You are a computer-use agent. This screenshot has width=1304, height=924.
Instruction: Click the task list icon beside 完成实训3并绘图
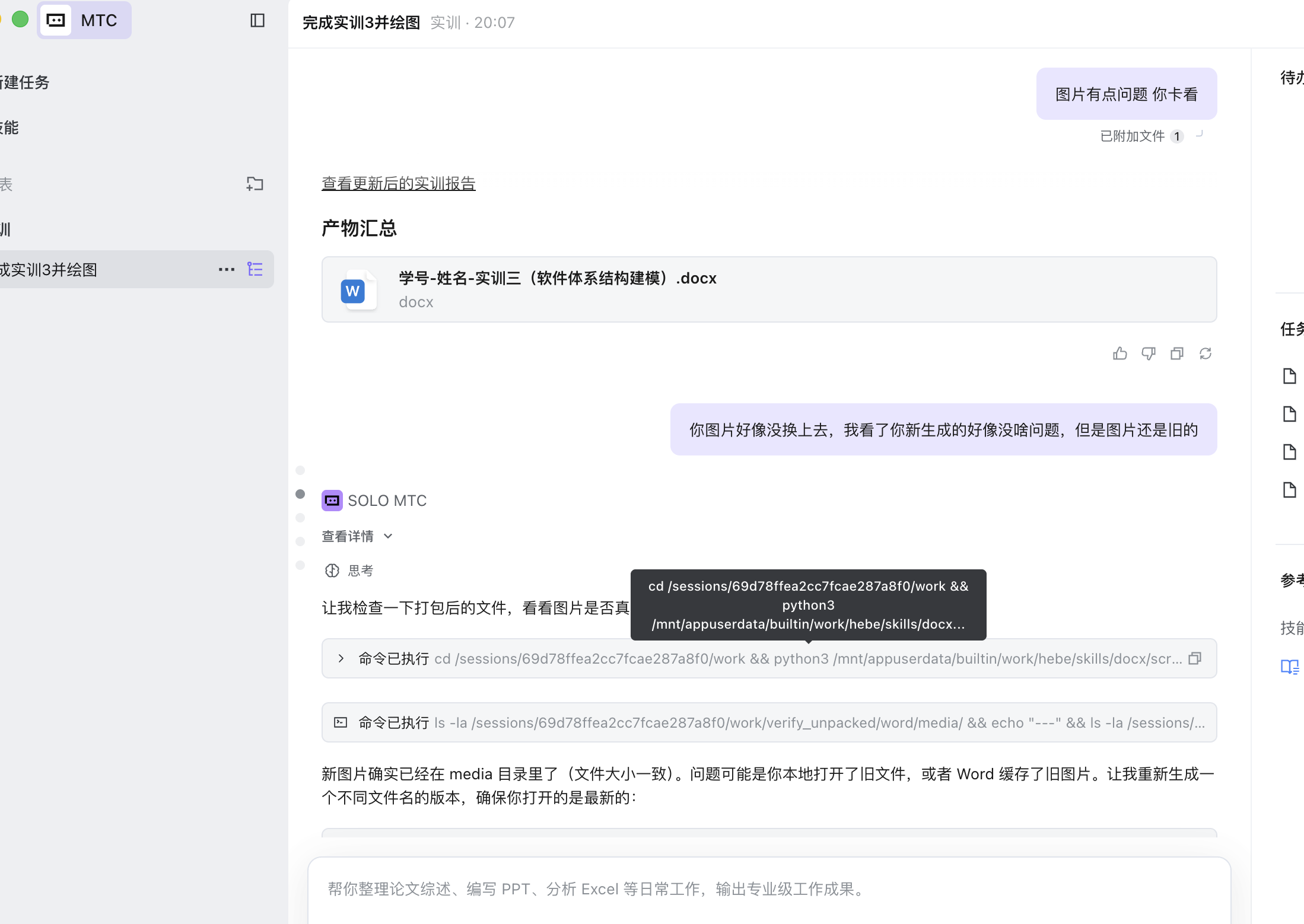255,270
